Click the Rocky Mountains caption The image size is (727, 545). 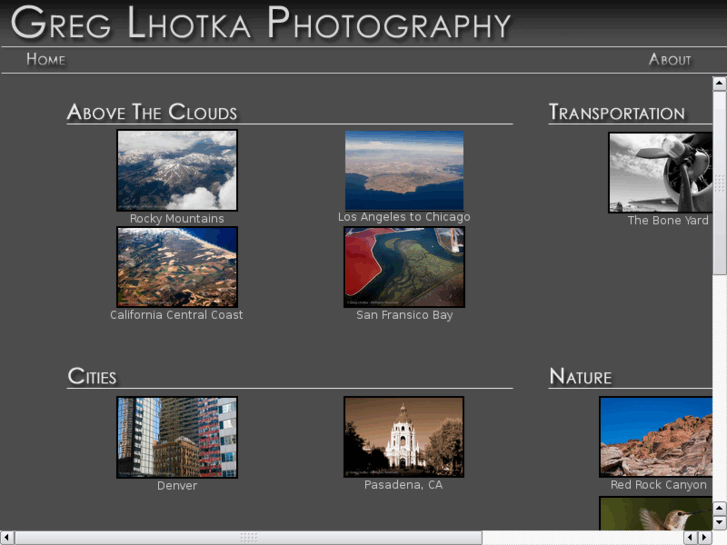point(177,218)
